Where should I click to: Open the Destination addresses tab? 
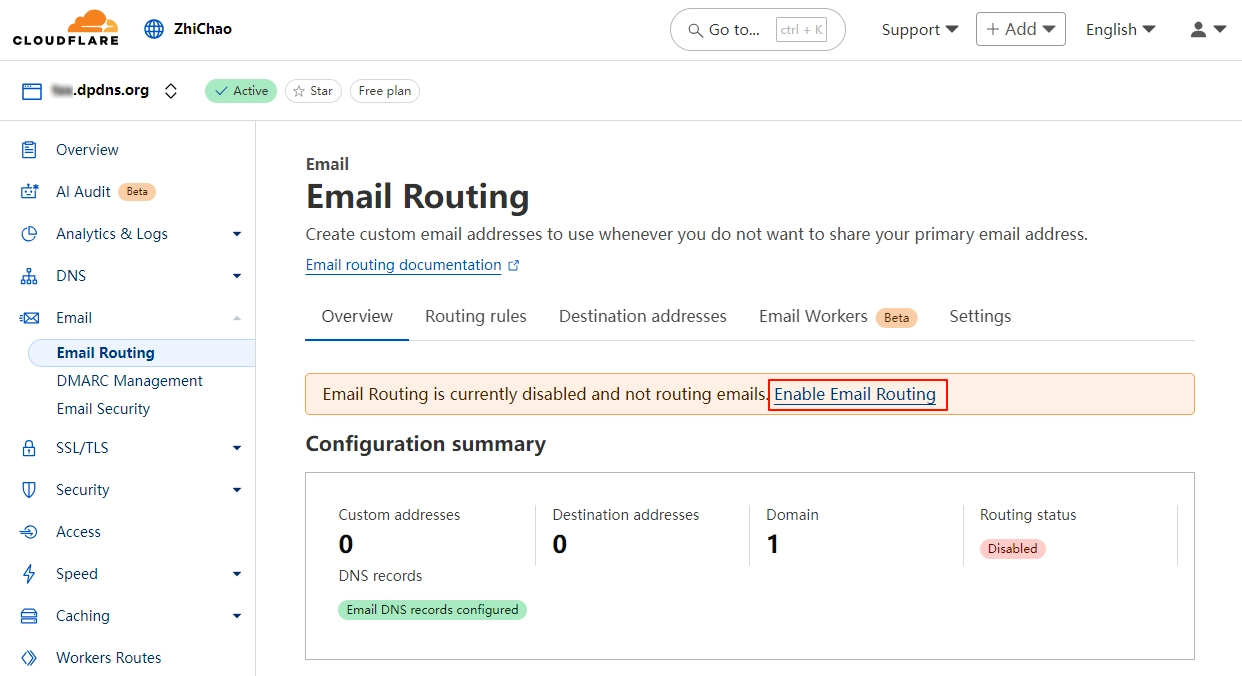coord(642,316)
